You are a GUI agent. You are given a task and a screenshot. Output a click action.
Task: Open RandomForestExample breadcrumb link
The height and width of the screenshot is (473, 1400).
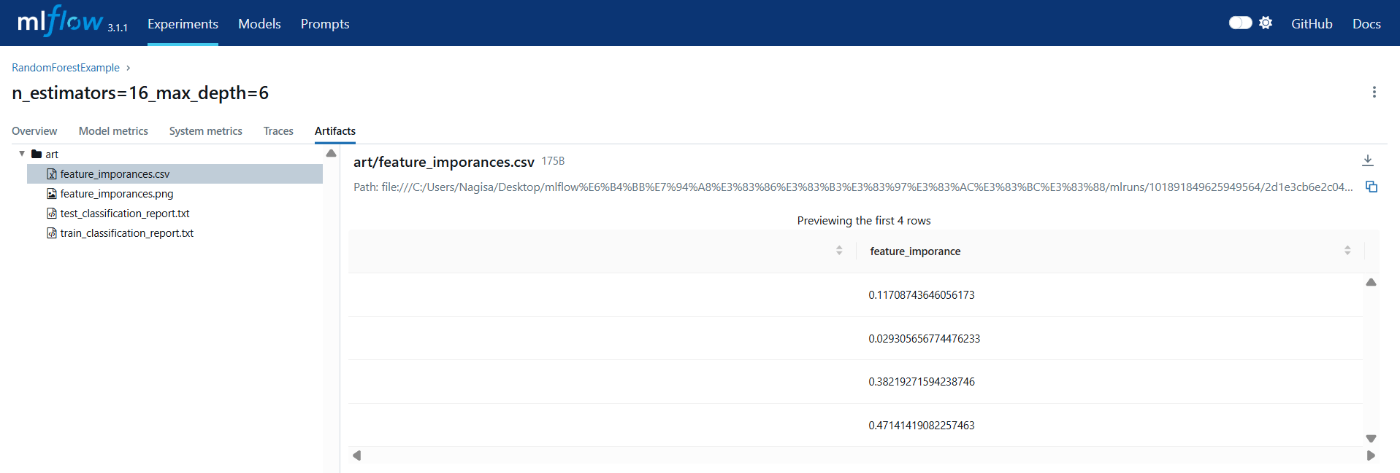[x=65, y=68]
